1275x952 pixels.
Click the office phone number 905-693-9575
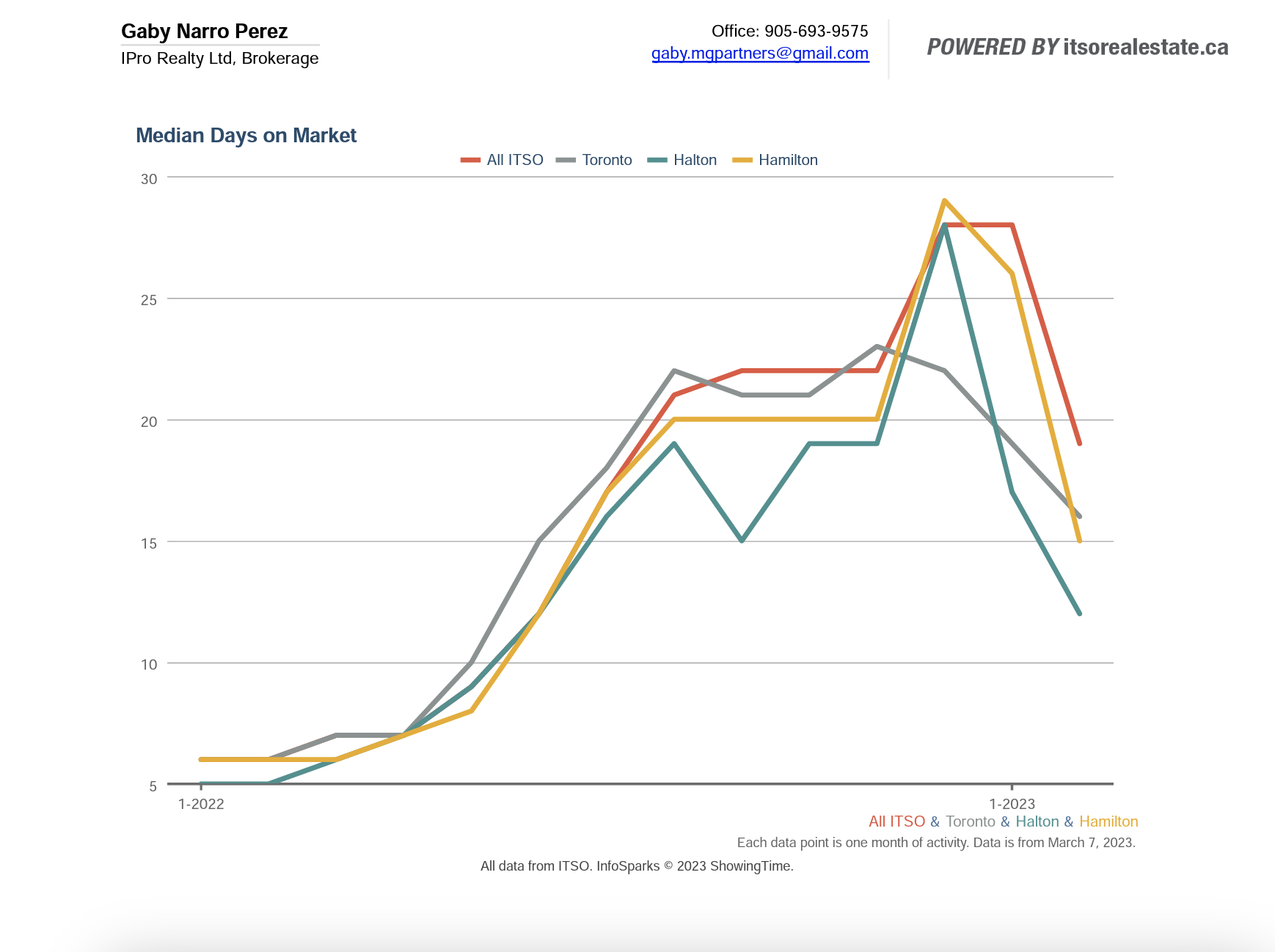(x=816, y=31)
